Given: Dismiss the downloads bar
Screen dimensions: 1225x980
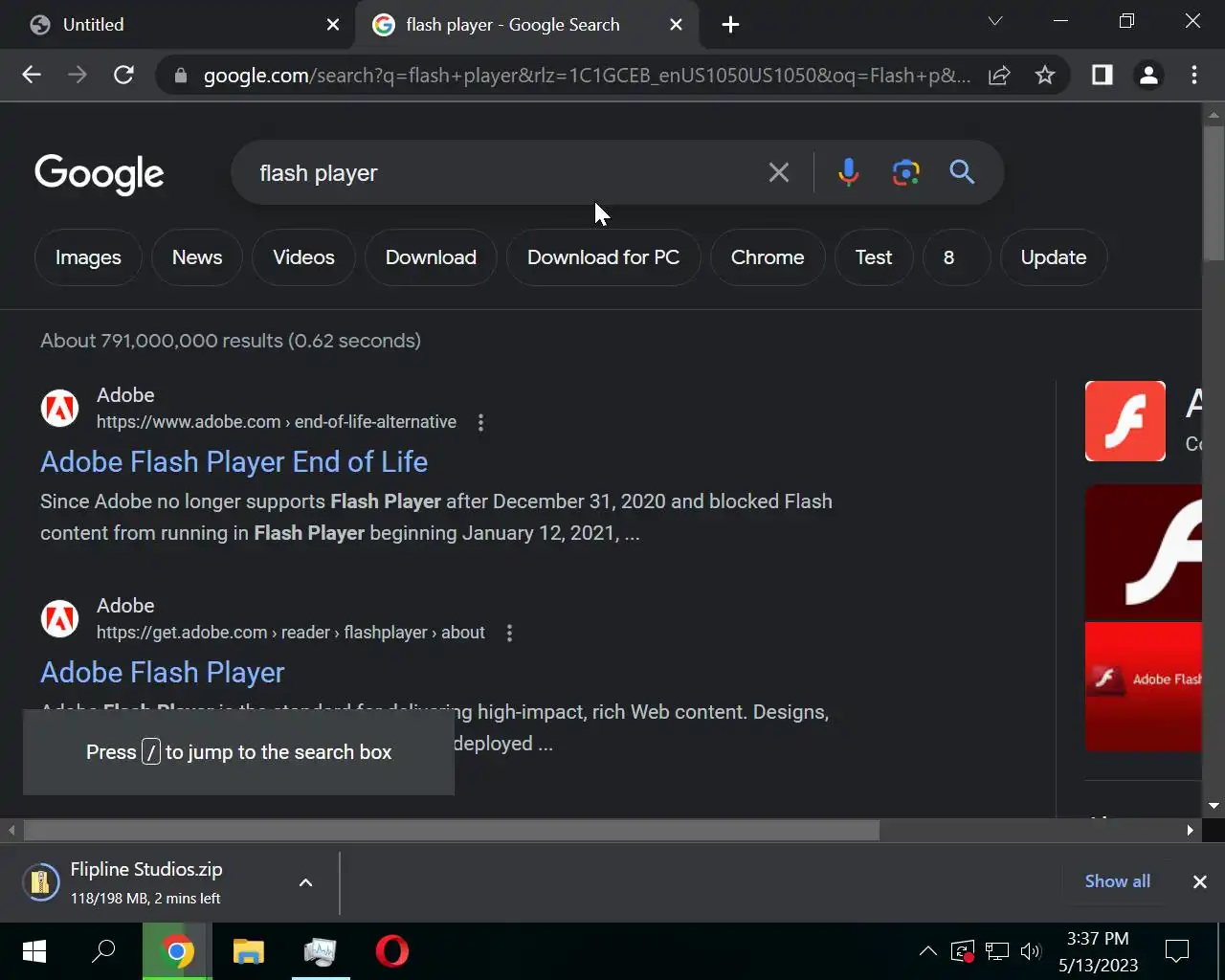Looking at the screenshot, I should 1199,882.
